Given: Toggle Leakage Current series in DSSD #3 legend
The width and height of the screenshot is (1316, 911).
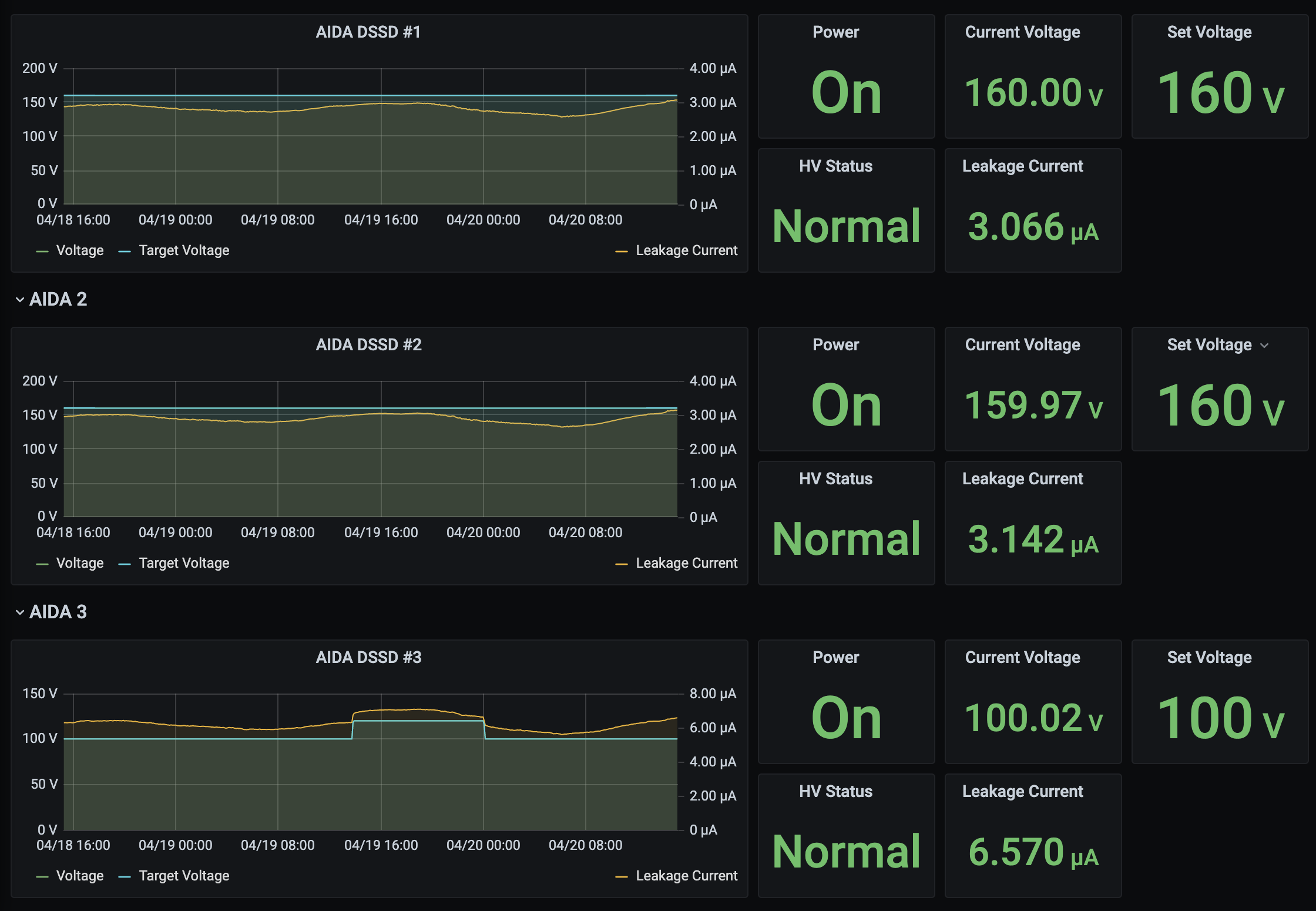Looking at the screenshot, I should click(686, 876).
